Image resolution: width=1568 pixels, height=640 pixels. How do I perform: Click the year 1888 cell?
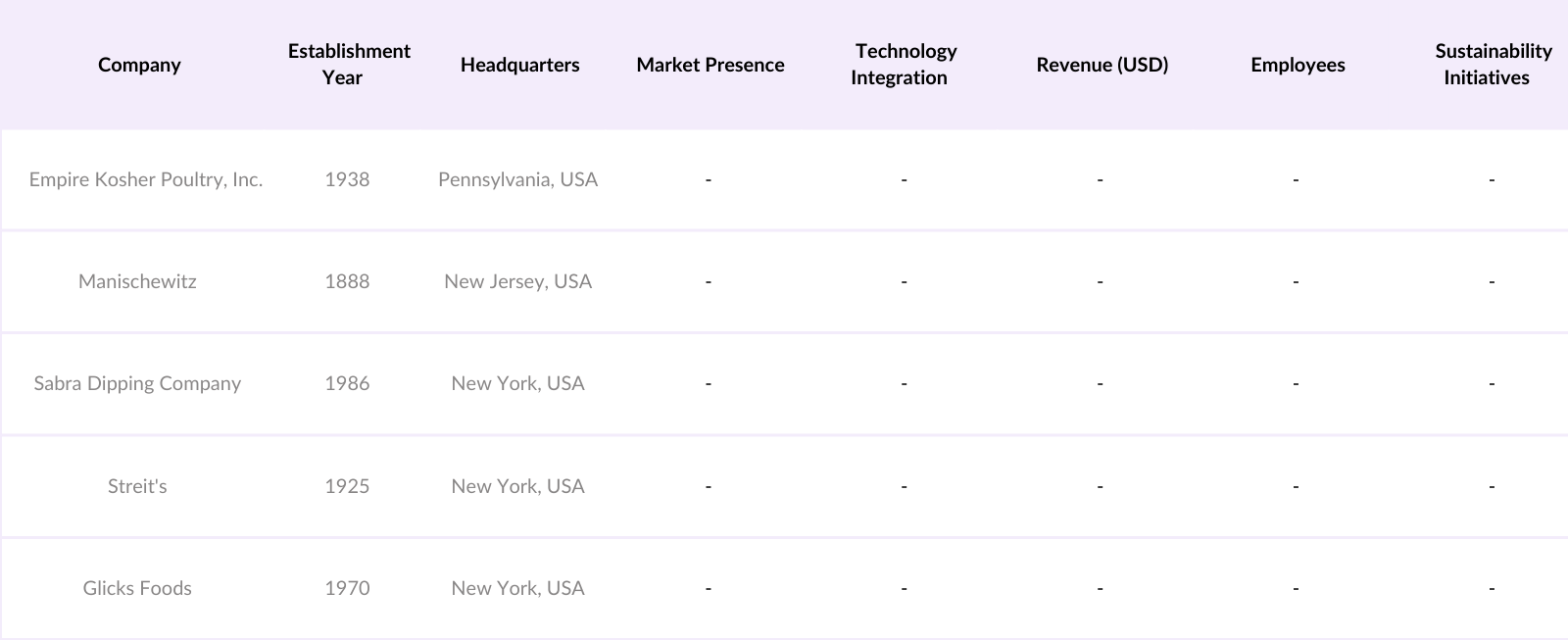point(347,281)
